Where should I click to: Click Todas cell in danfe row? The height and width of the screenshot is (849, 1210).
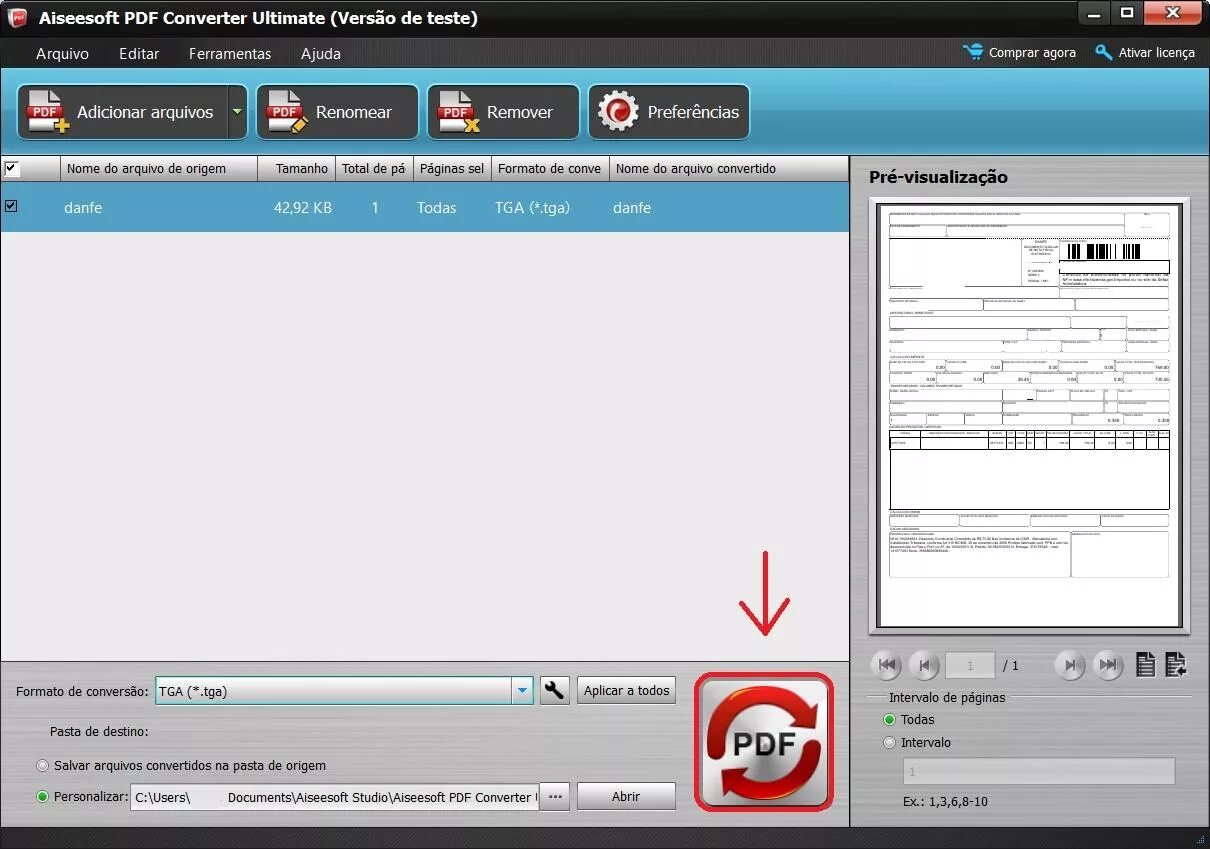tap(437, 208)
